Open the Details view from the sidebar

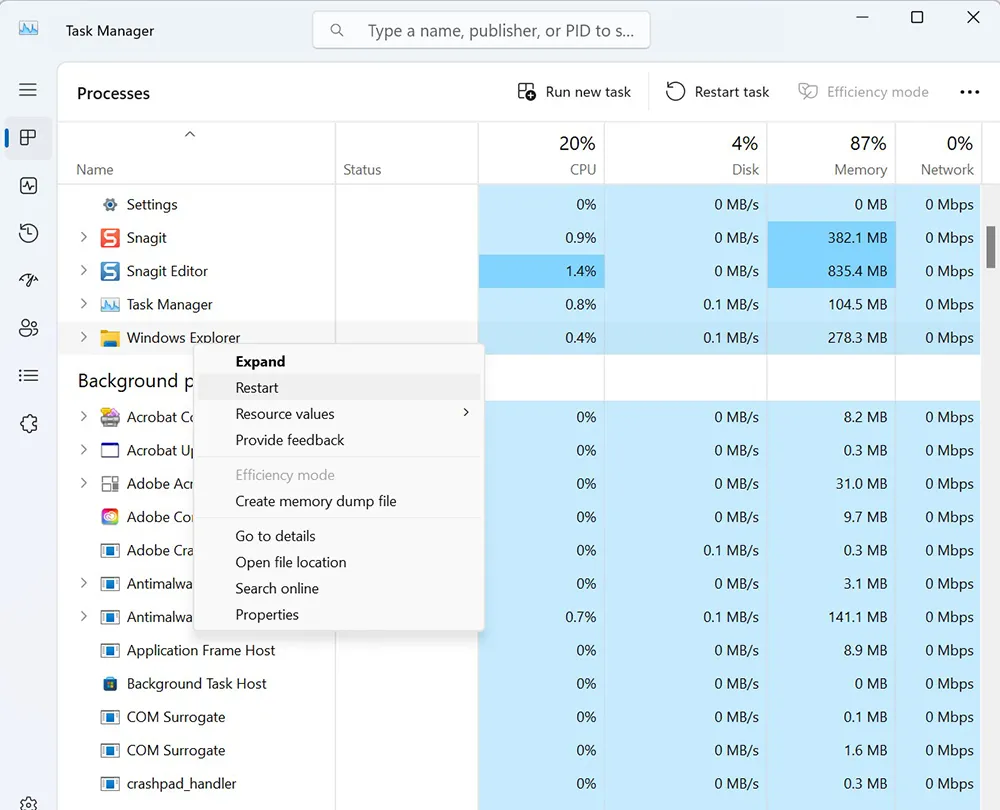point(28,375)
